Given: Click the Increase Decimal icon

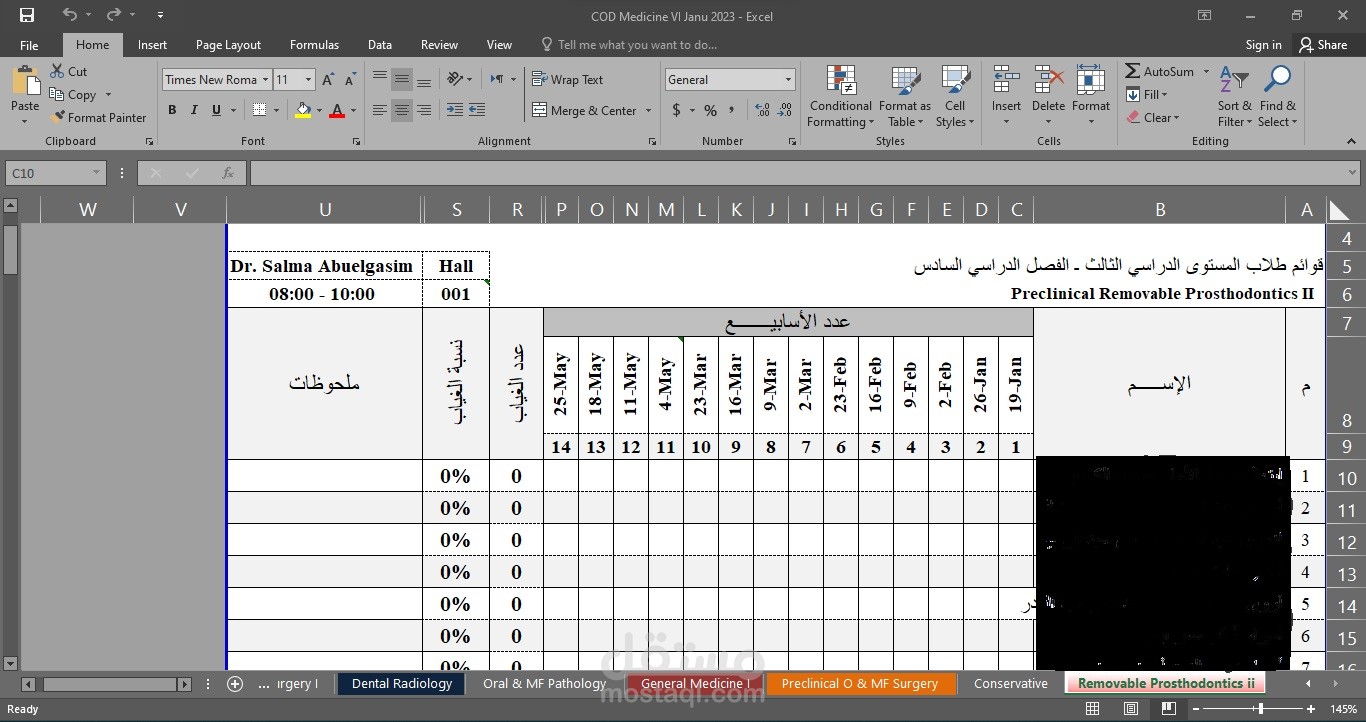Looking at the screenshot, I should (x=763, y=110).
